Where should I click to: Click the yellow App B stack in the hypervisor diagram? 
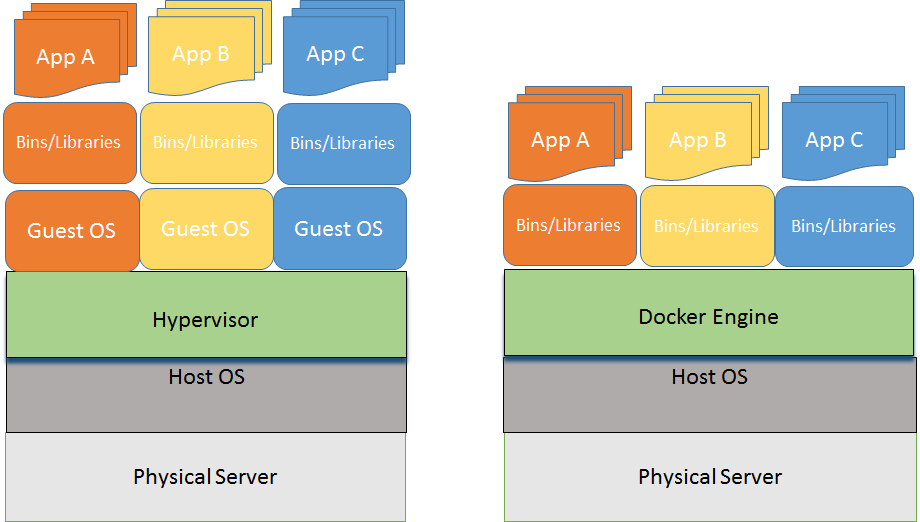point(210,48)
